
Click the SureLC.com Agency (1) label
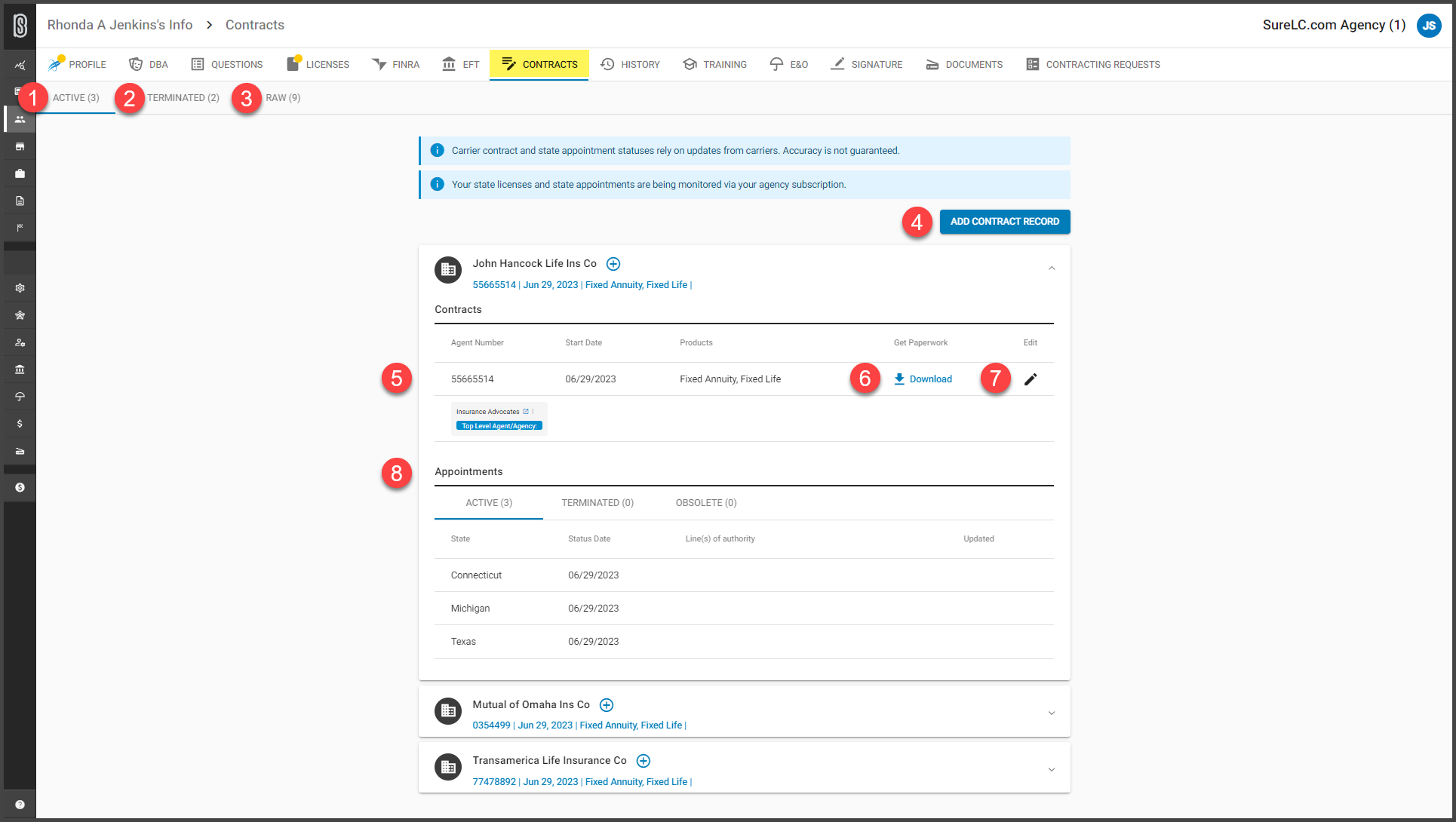[1334, 25]
